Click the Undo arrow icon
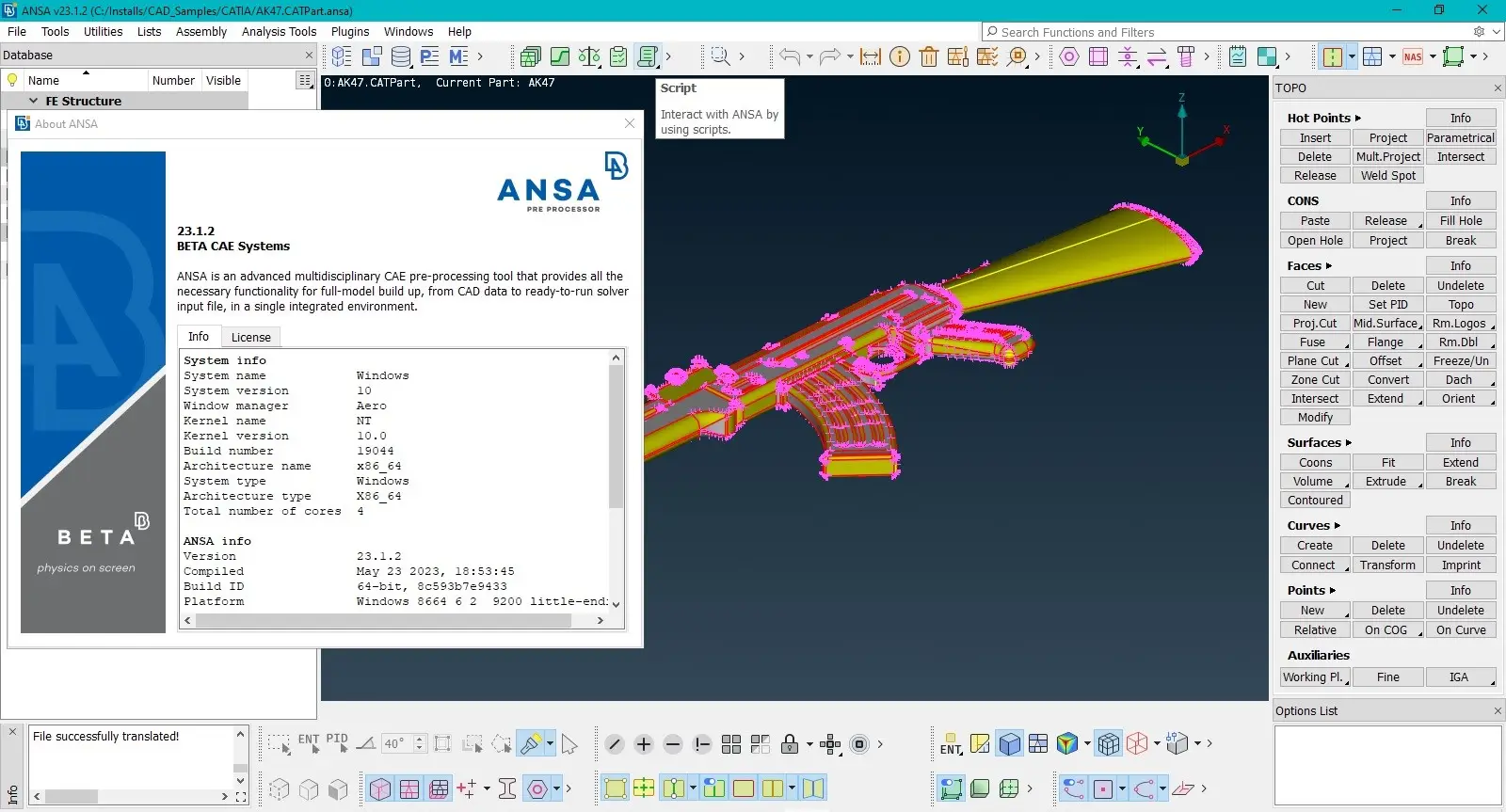1506x812 pixels. coord(789,56)
